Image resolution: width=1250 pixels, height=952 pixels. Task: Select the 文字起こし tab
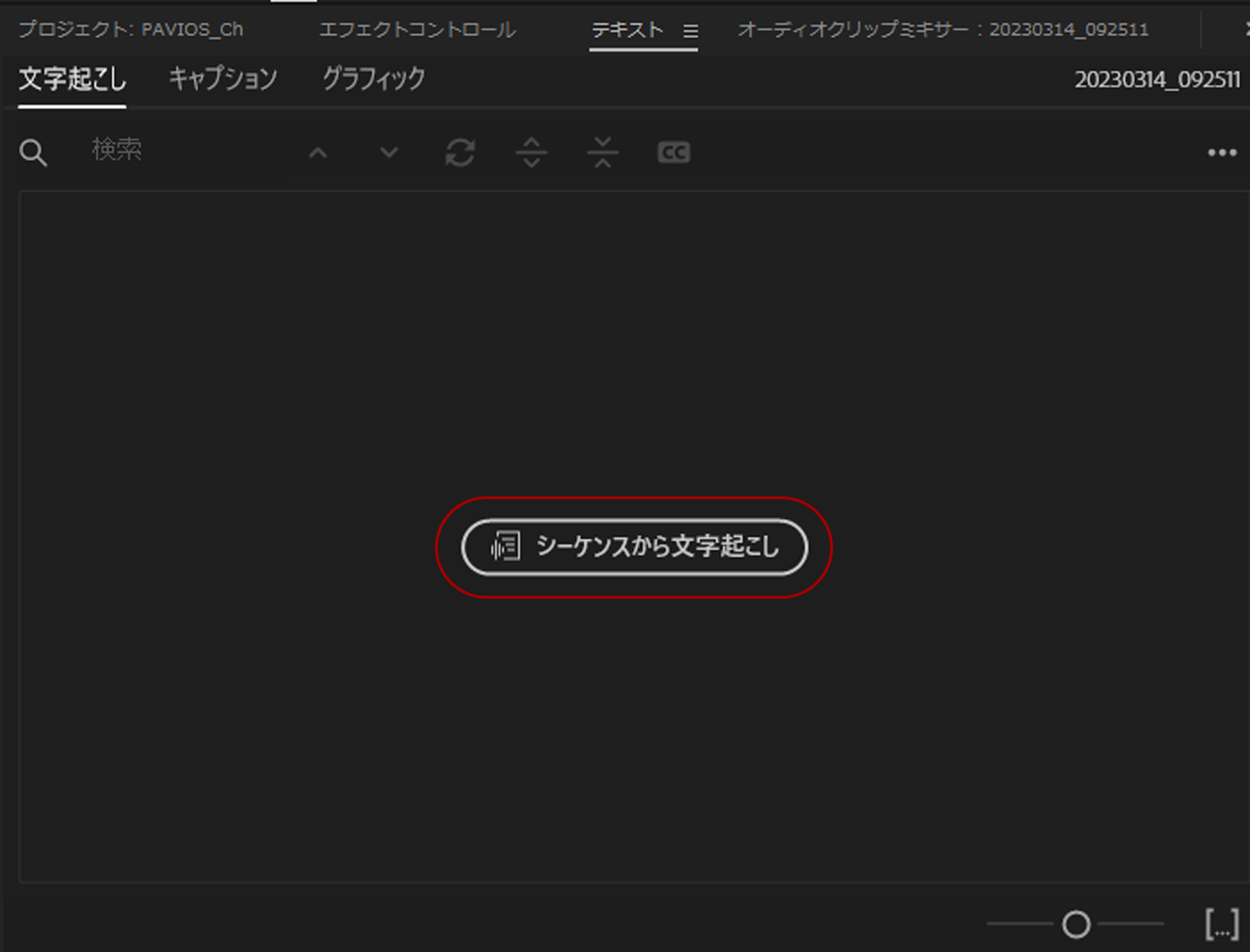click(x=70, y=80)
